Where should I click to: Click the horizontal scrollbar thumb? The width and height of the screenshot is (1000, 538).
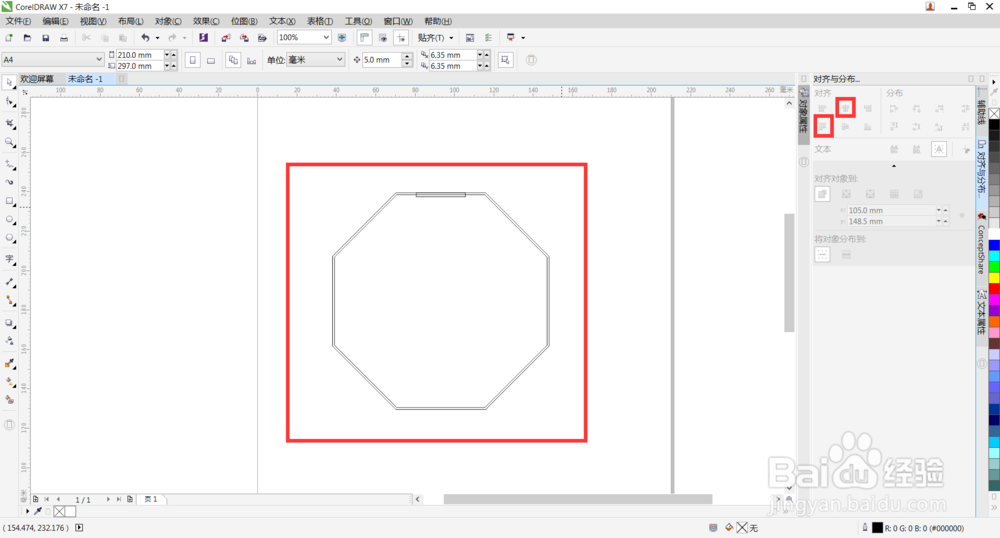(x=578, y=499)
